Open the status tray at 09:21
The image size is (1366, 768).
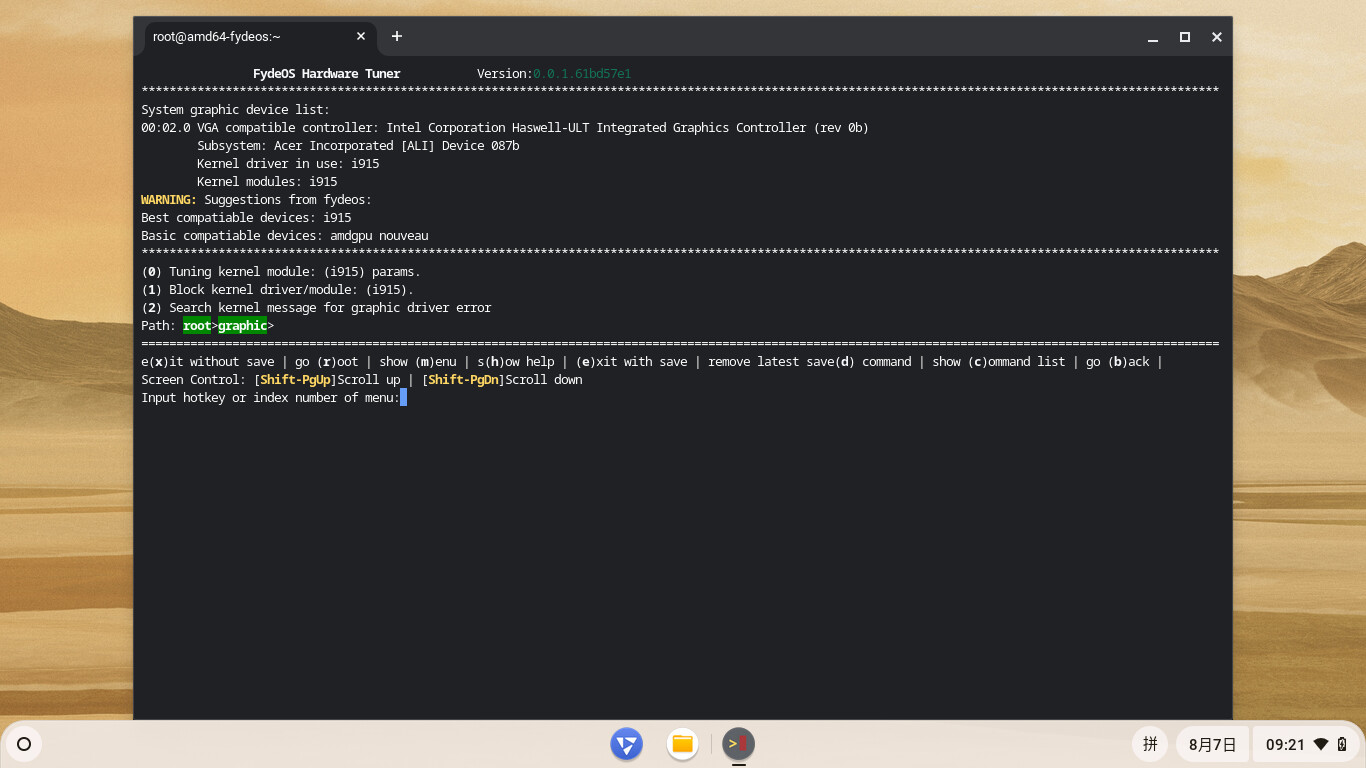(1307, 744)
